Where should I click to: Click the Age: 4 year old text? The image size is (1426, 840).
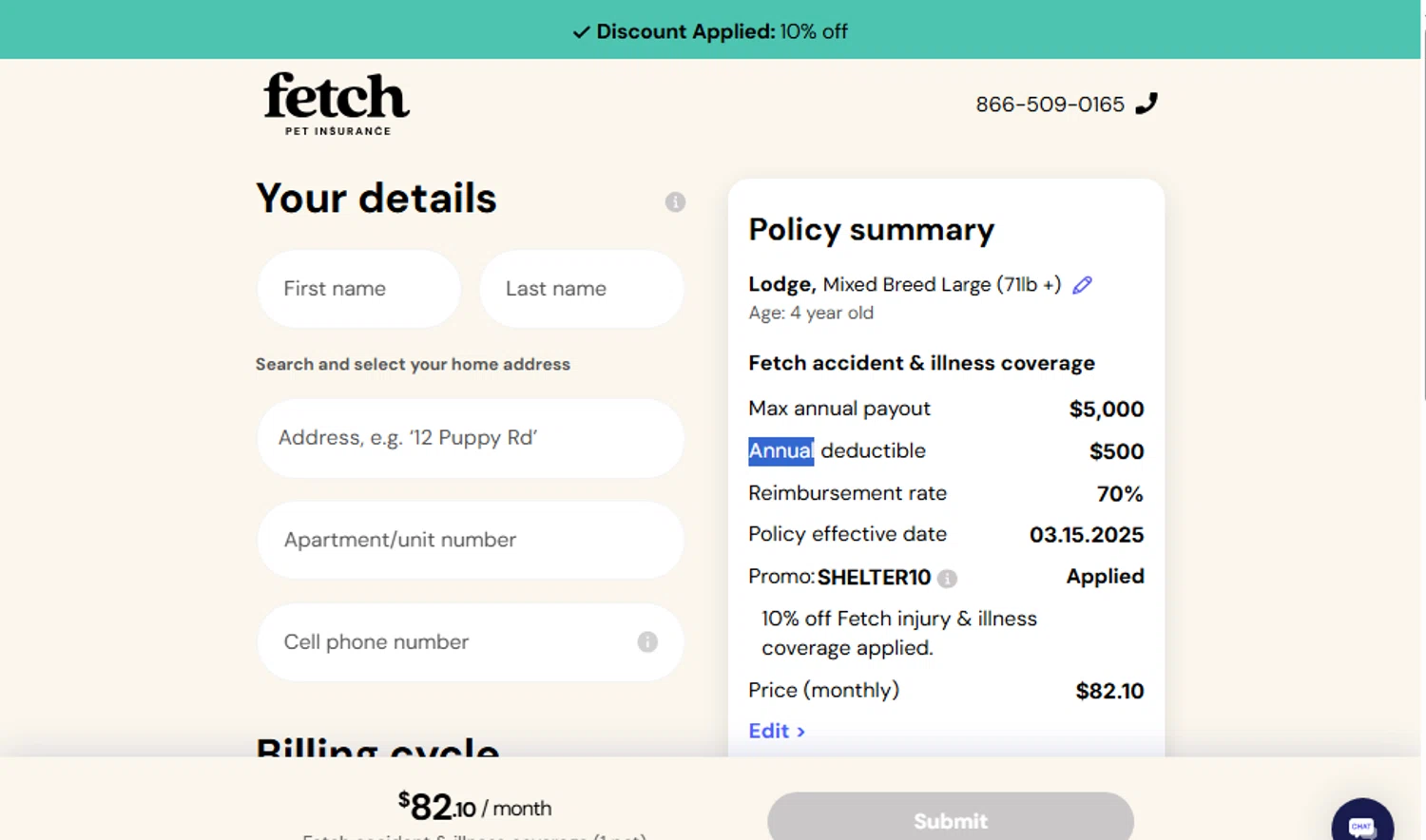[x=811, y=313]
